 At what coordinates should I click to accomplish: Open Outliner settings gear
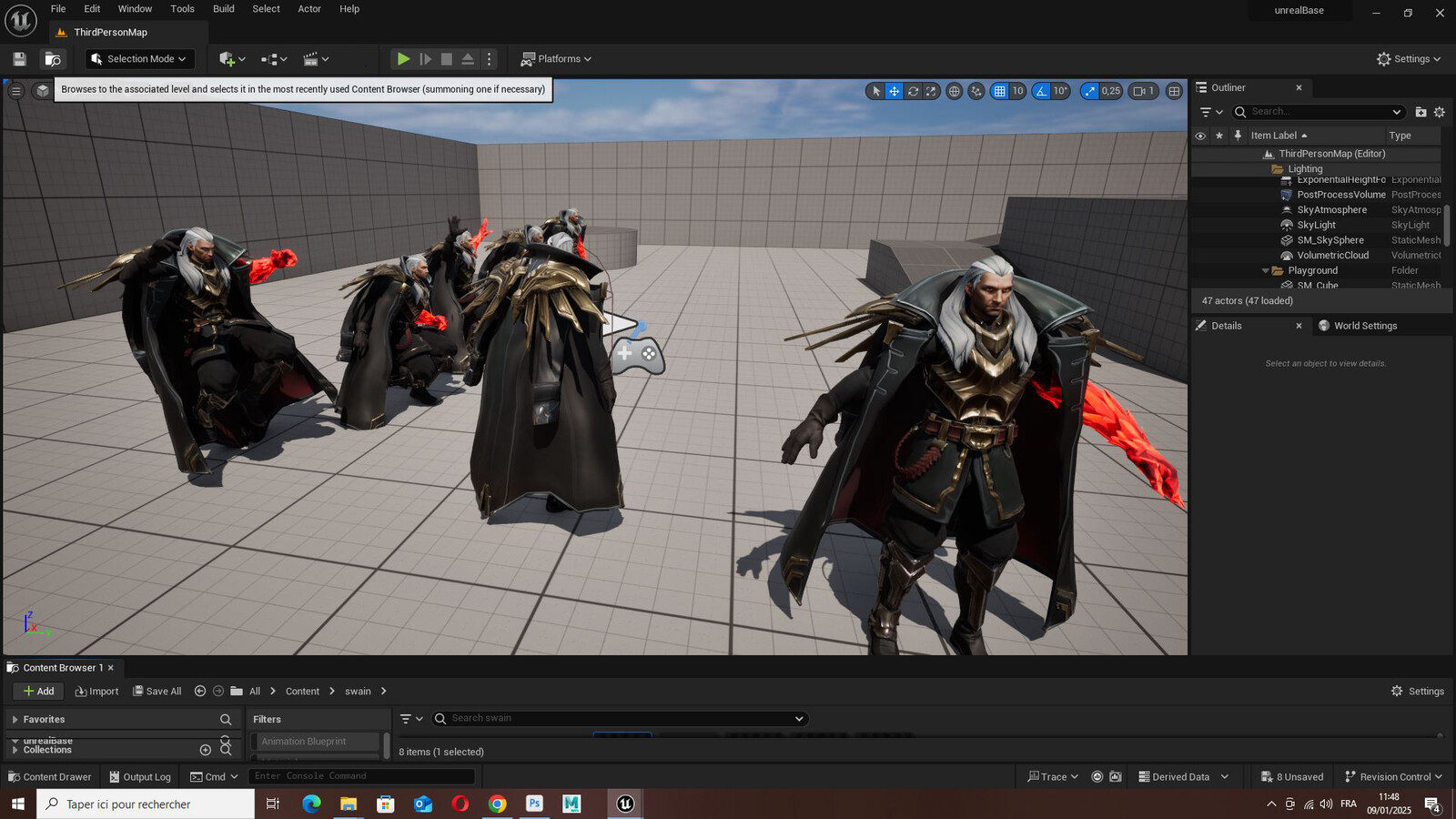coord(1440,112)
